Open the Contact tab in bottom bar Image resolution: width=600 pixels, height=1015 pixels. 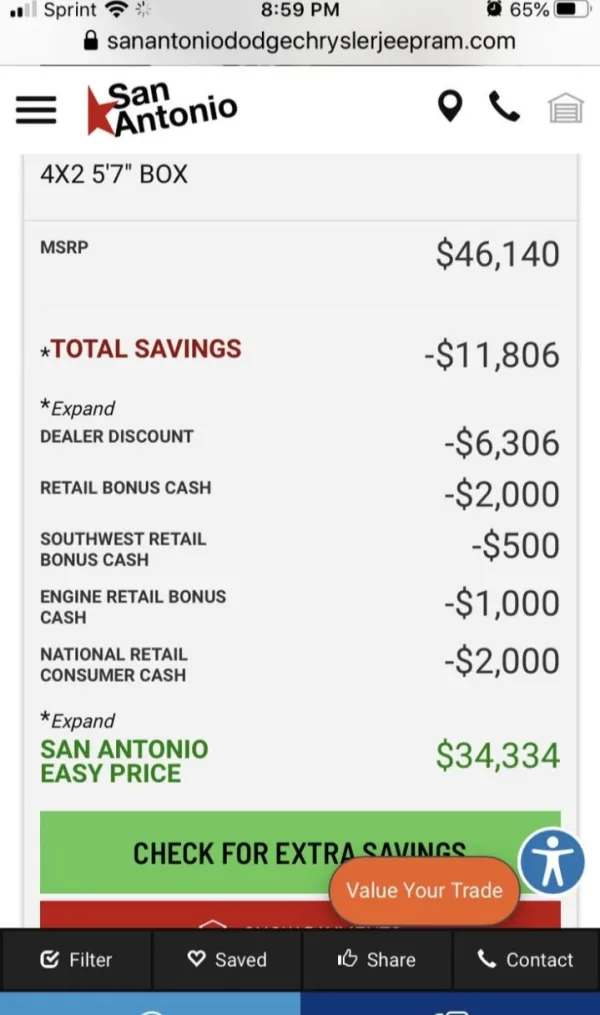[x=526, y=960]
